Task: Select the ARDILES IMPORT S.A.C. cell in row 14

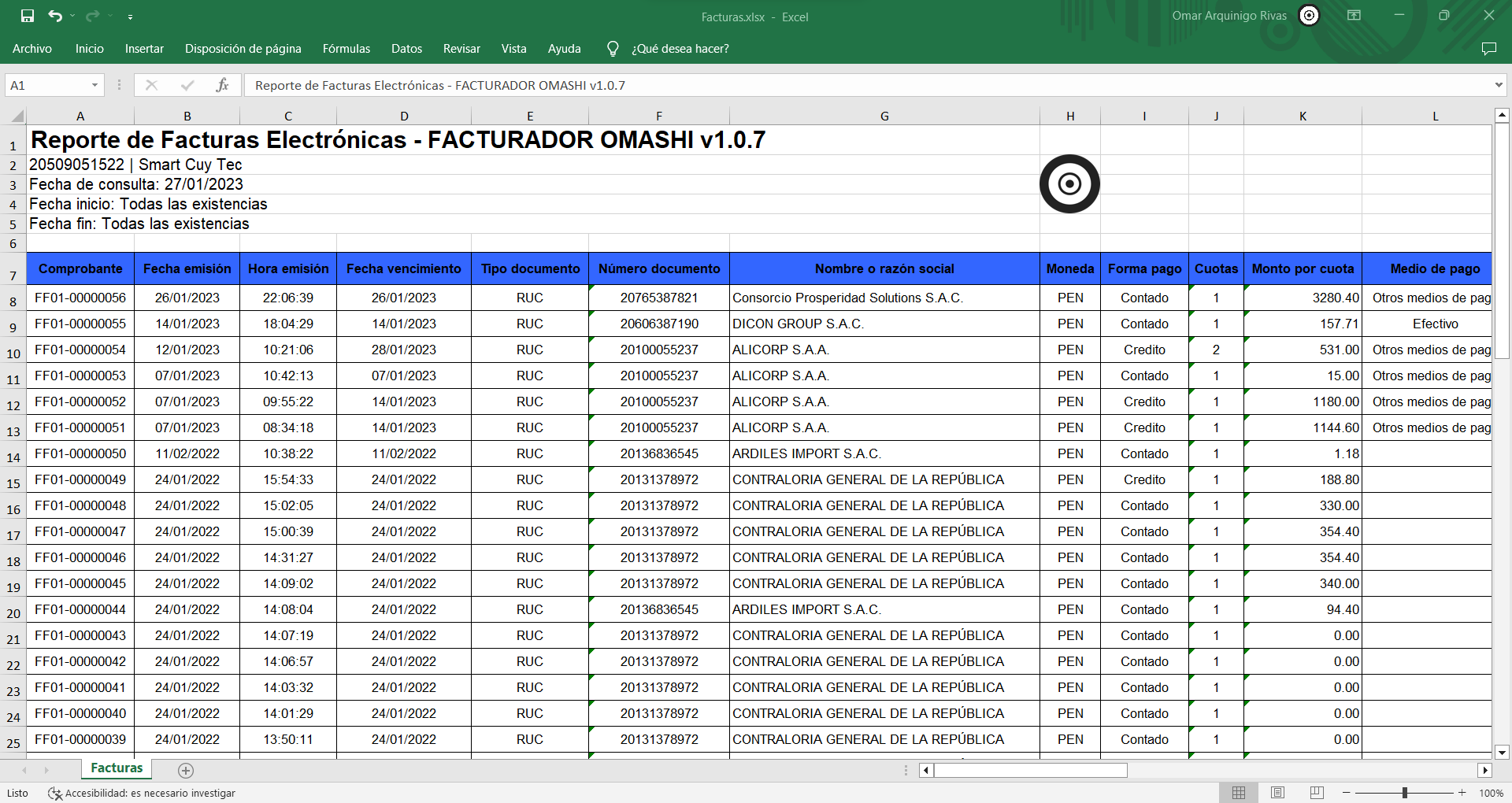Action: pos(884,453)
